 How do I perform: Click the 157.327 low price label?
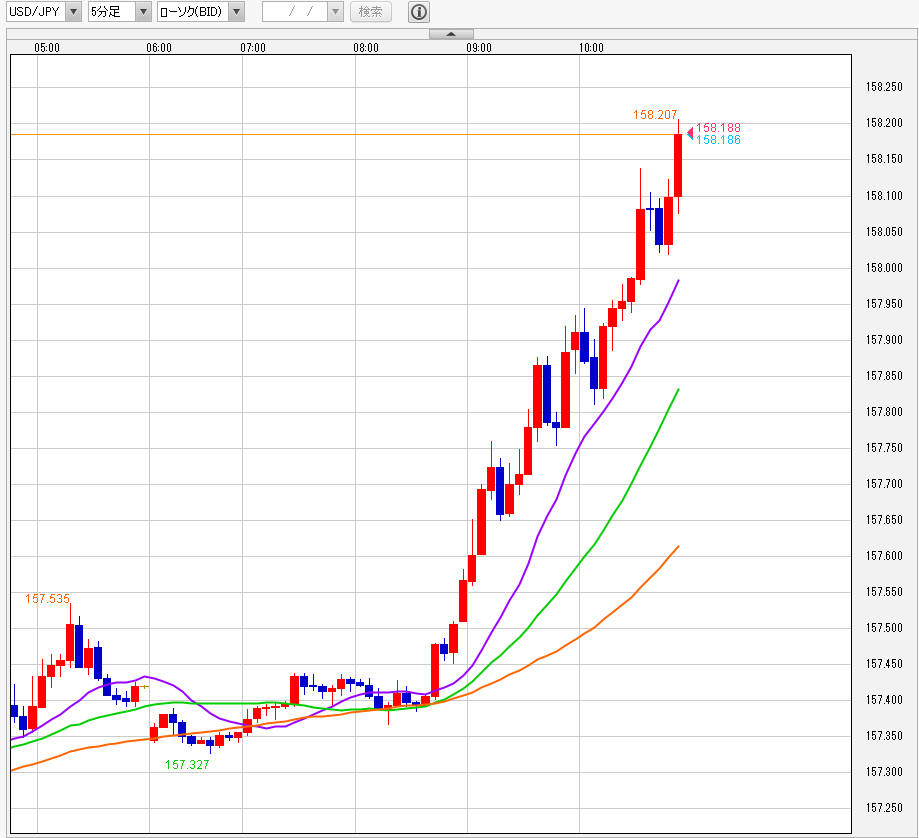tap(187, 765)
